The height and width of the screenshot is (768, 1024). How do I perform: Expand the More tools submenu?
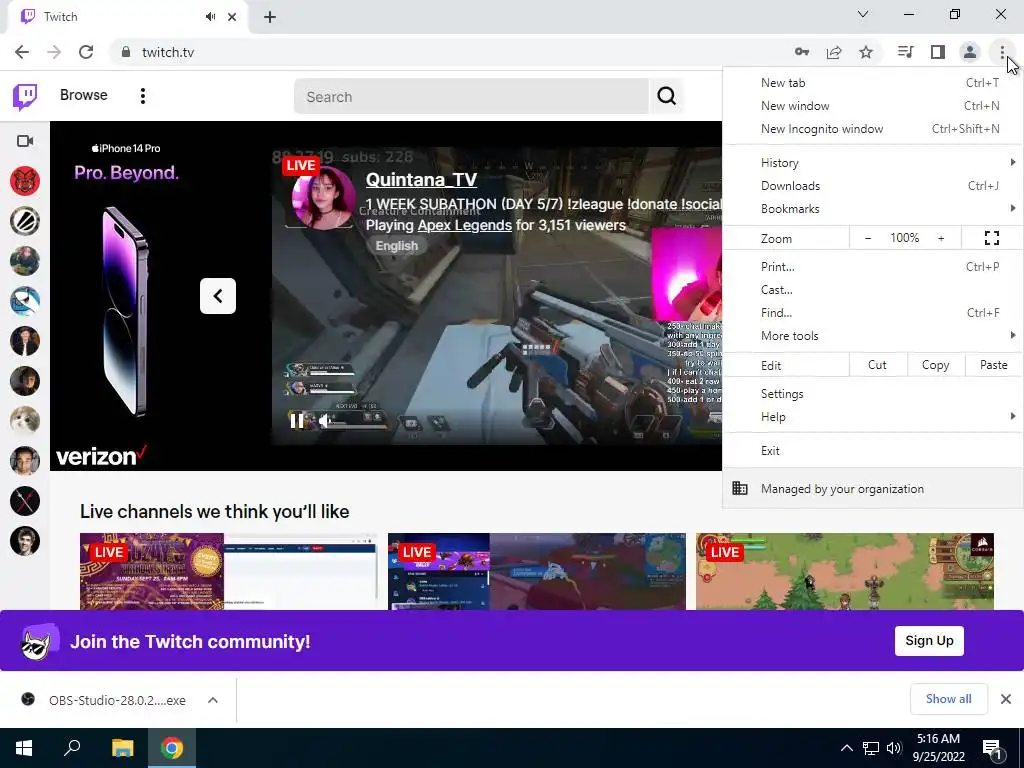[x=872, y=335]
